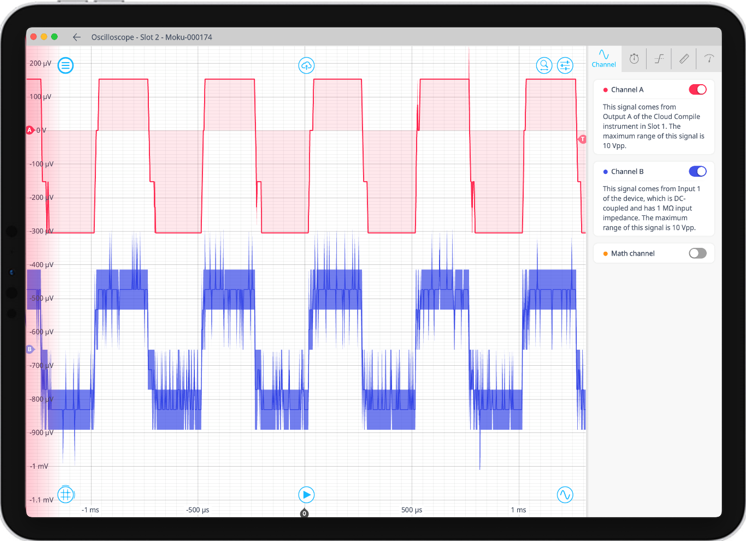Image resolution: width=746 pixels, height=541 pixels.
Task: Click the 500 µs time axis label
Action: pos(412,510)
